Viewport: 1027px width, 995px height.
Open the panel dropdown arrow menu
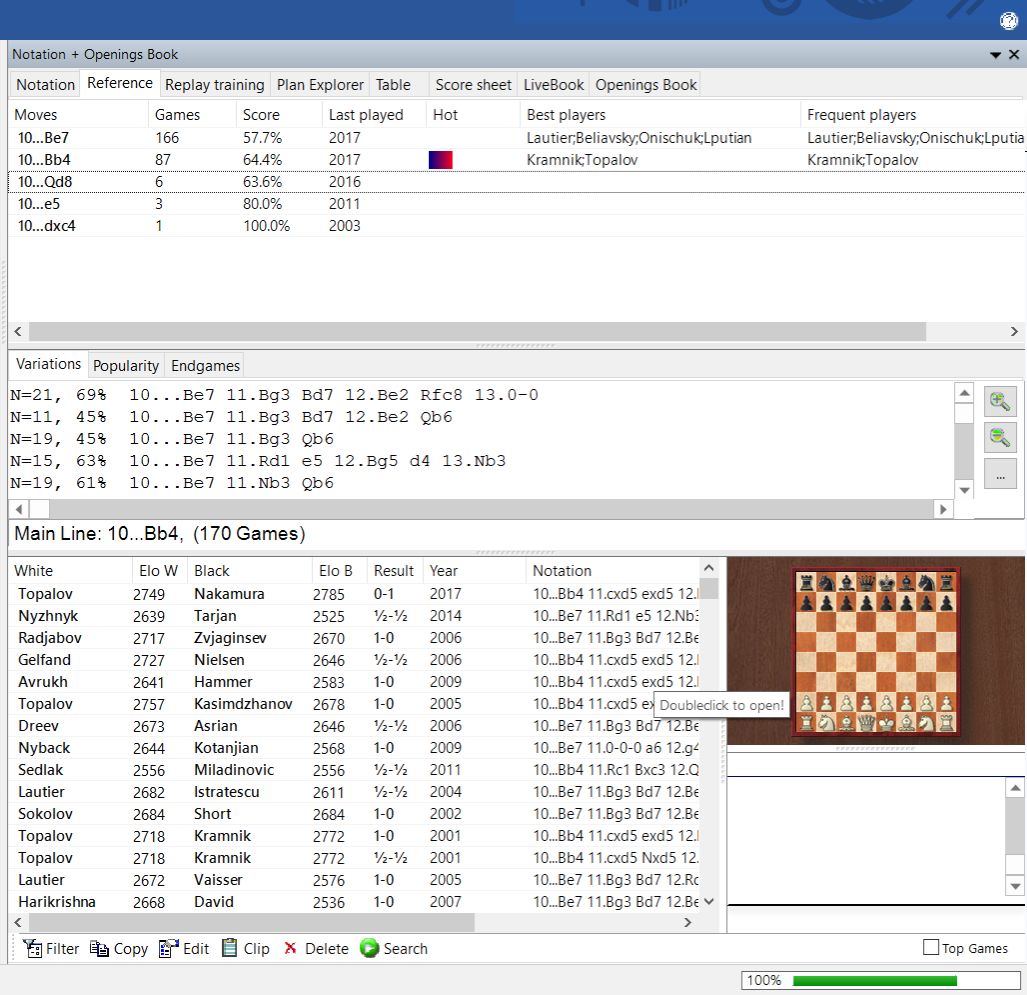996,55
